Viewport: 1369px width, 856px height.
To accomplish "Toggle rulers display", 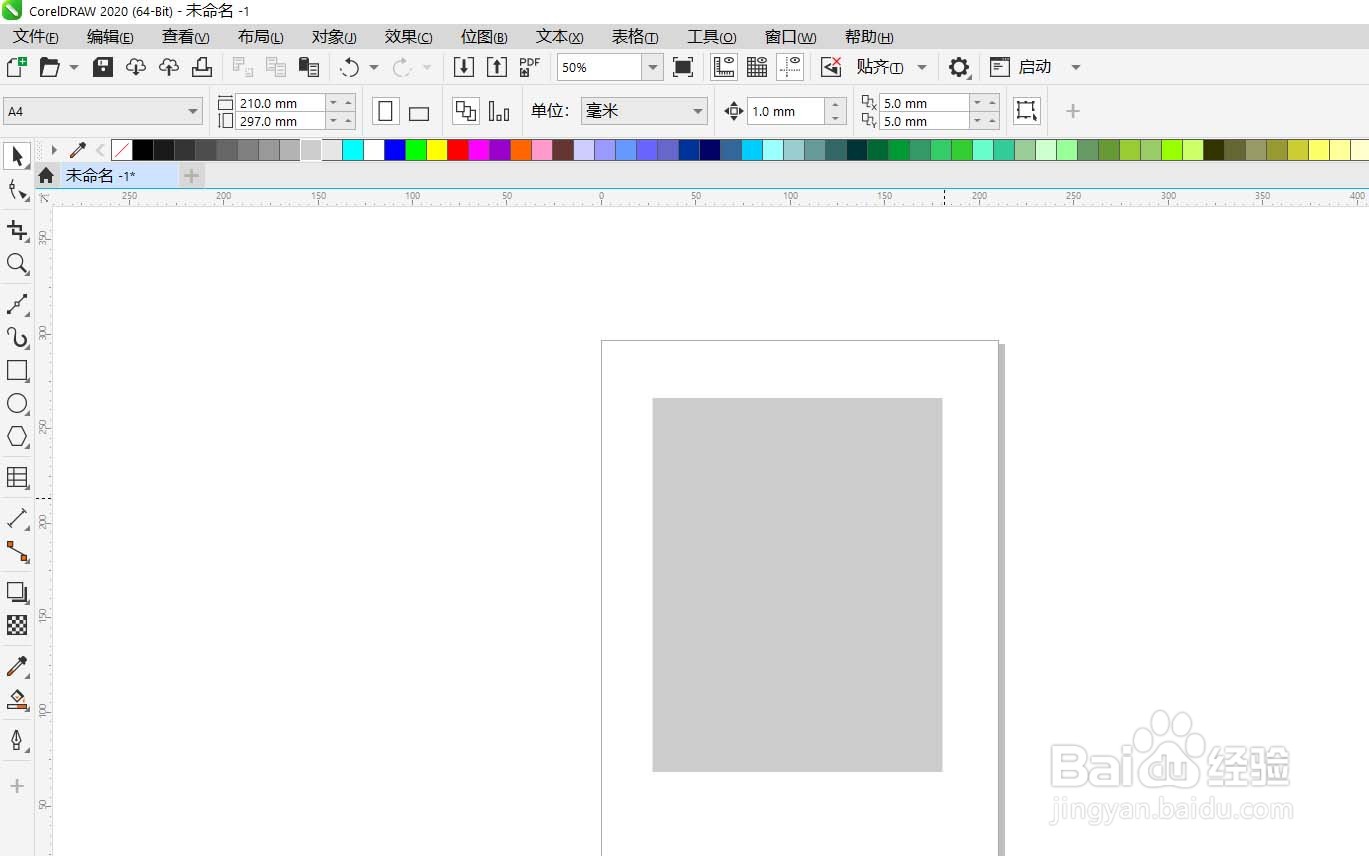I will coord(724,67).
